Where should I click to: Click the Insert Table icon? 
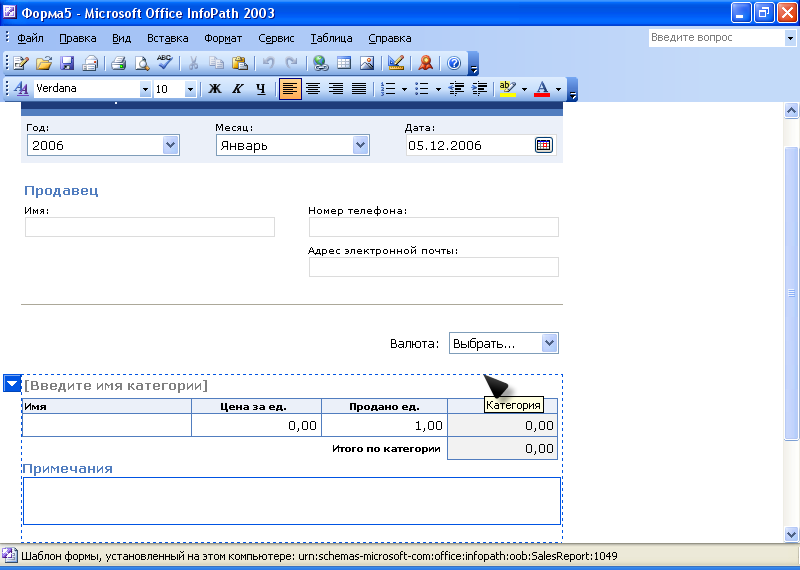point(343,63)
